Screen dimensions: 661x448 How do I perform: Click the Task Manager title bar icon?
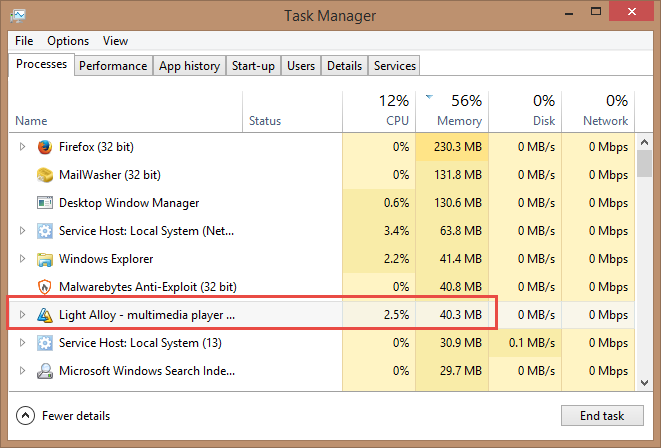pos(18,15)
